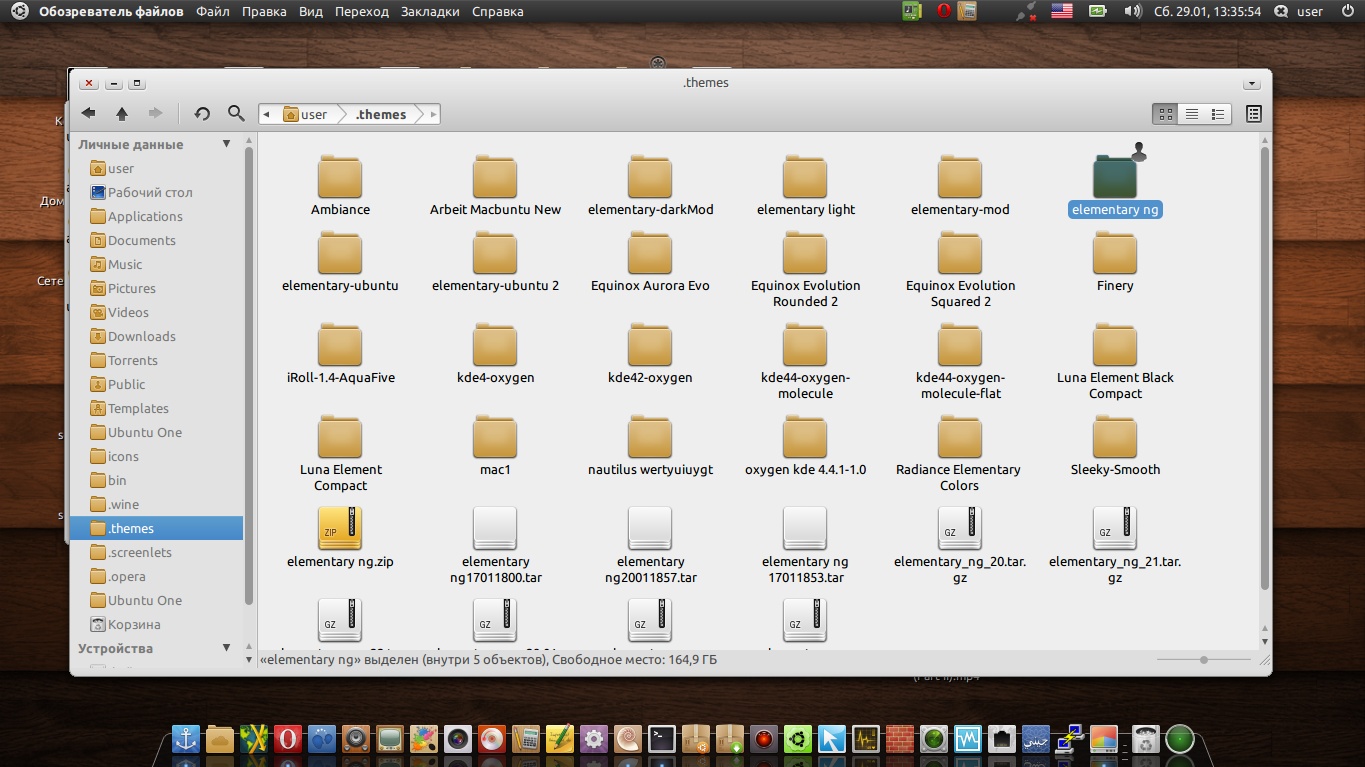
Task: Select the Equinox Aurora Evo folder
Action: [650, 262]
